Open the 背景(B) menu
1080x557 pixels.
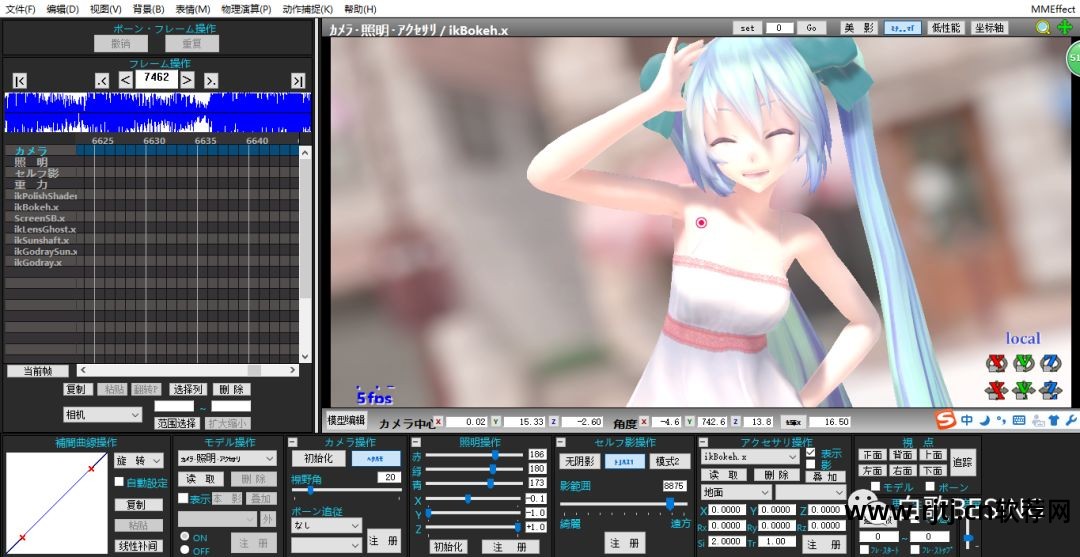click(148, 9)
